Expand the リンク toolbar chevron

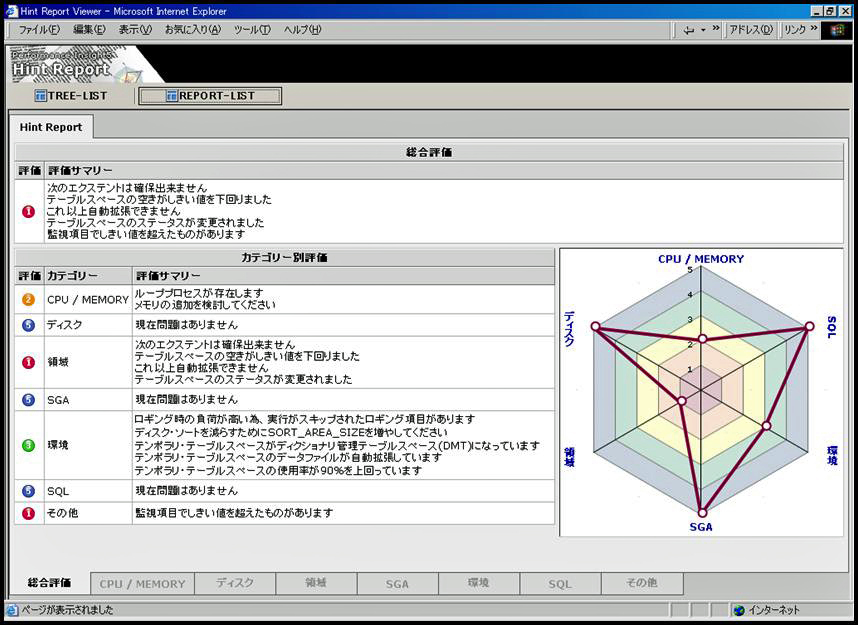point(812,30)
